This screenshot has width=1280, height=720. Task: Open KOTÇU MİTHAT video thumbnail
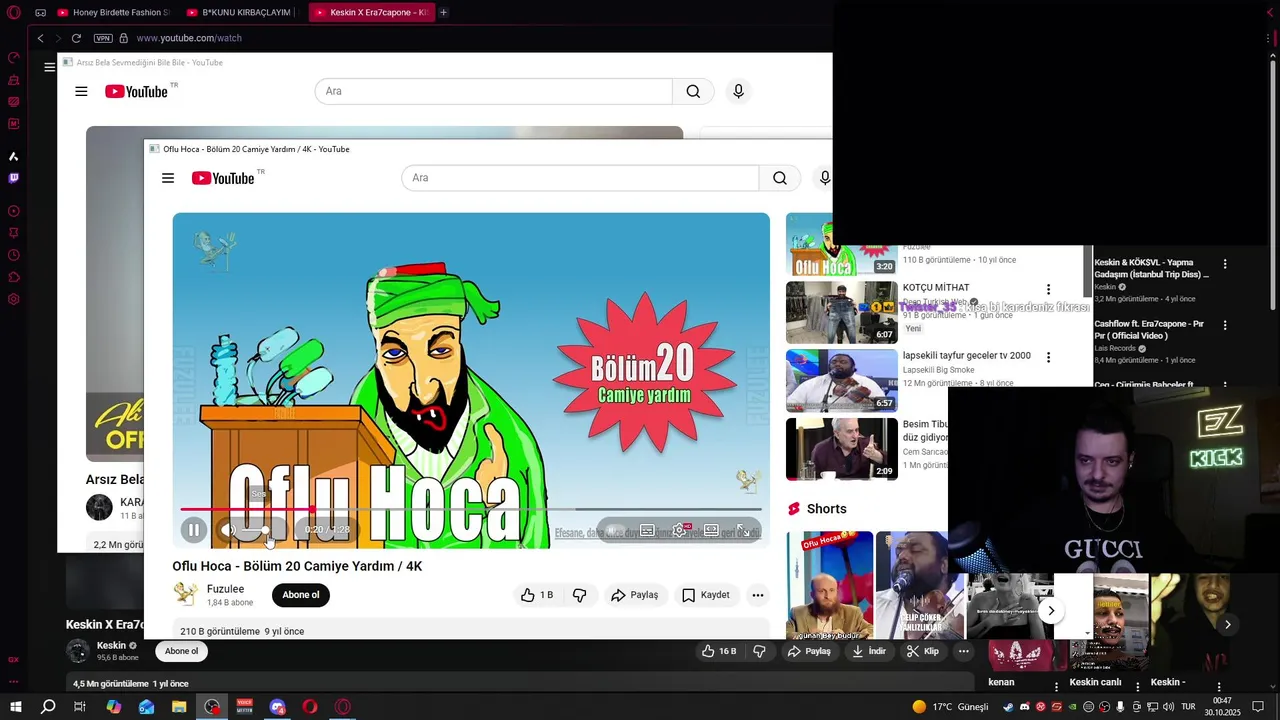842,312
